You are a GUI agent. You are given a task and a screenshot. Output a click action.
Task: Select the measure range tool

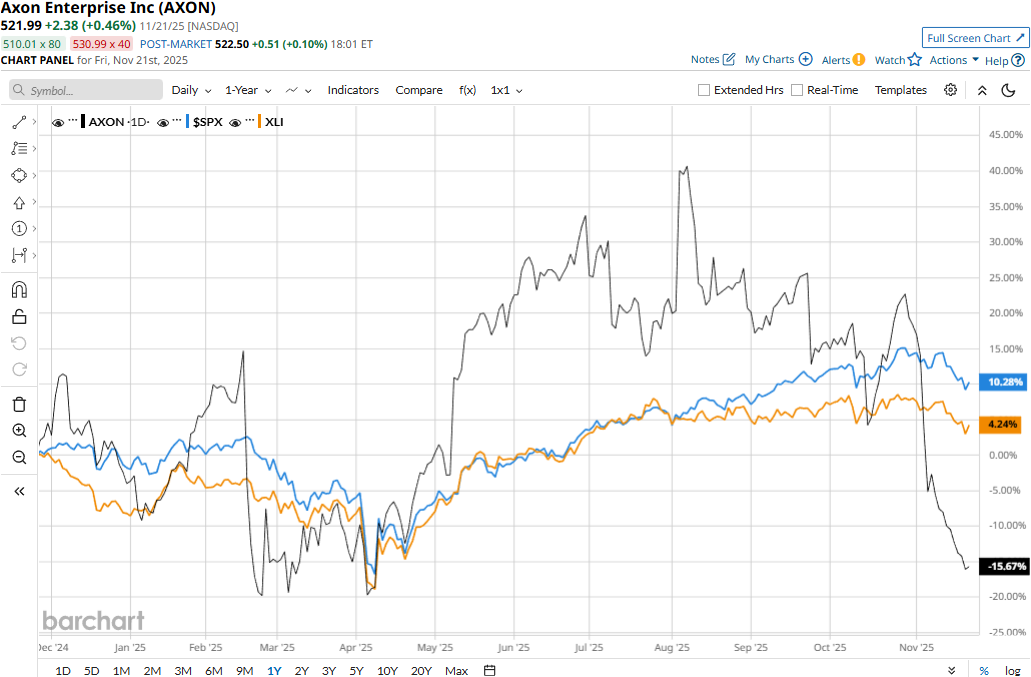19,256
